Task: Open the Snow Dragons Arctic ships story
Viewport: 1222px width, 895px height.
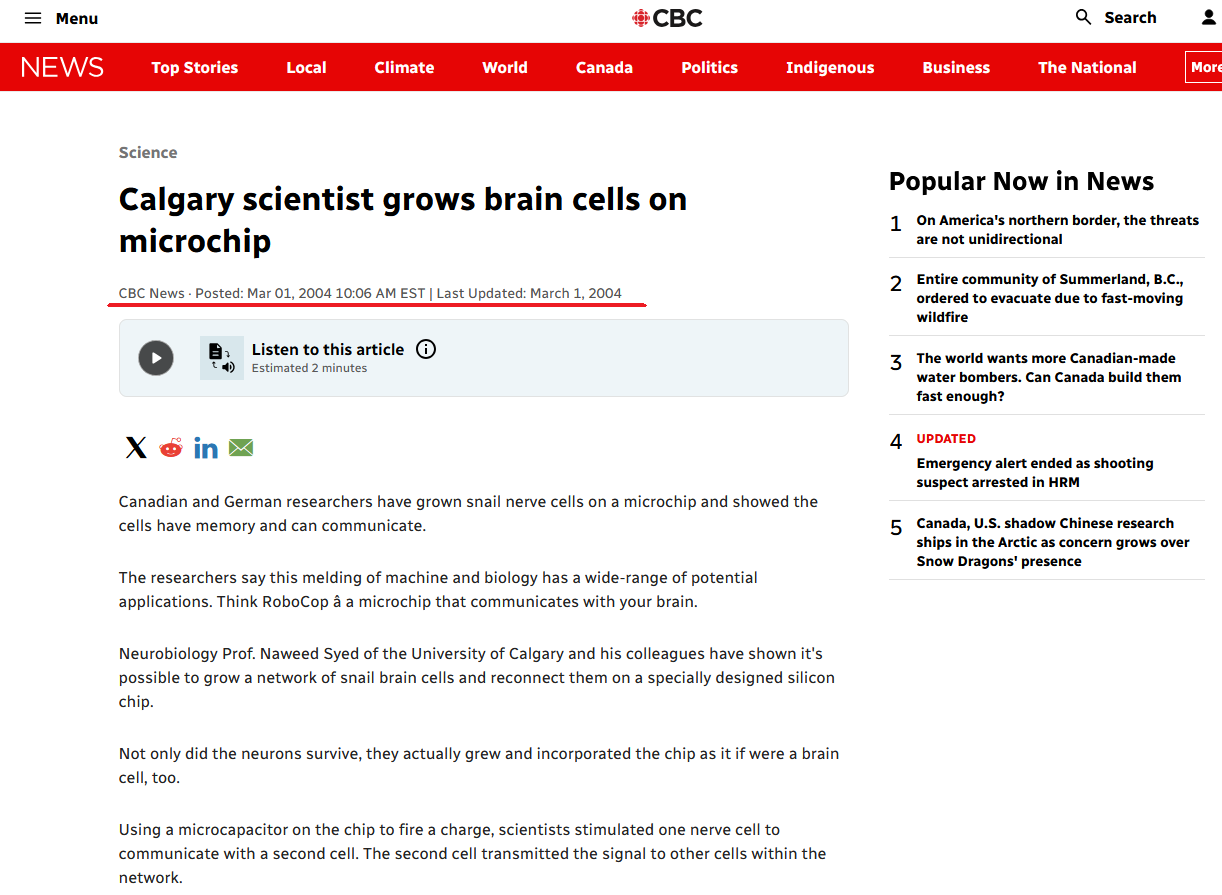Action: pyautogui.click(x=1053, y=542)
